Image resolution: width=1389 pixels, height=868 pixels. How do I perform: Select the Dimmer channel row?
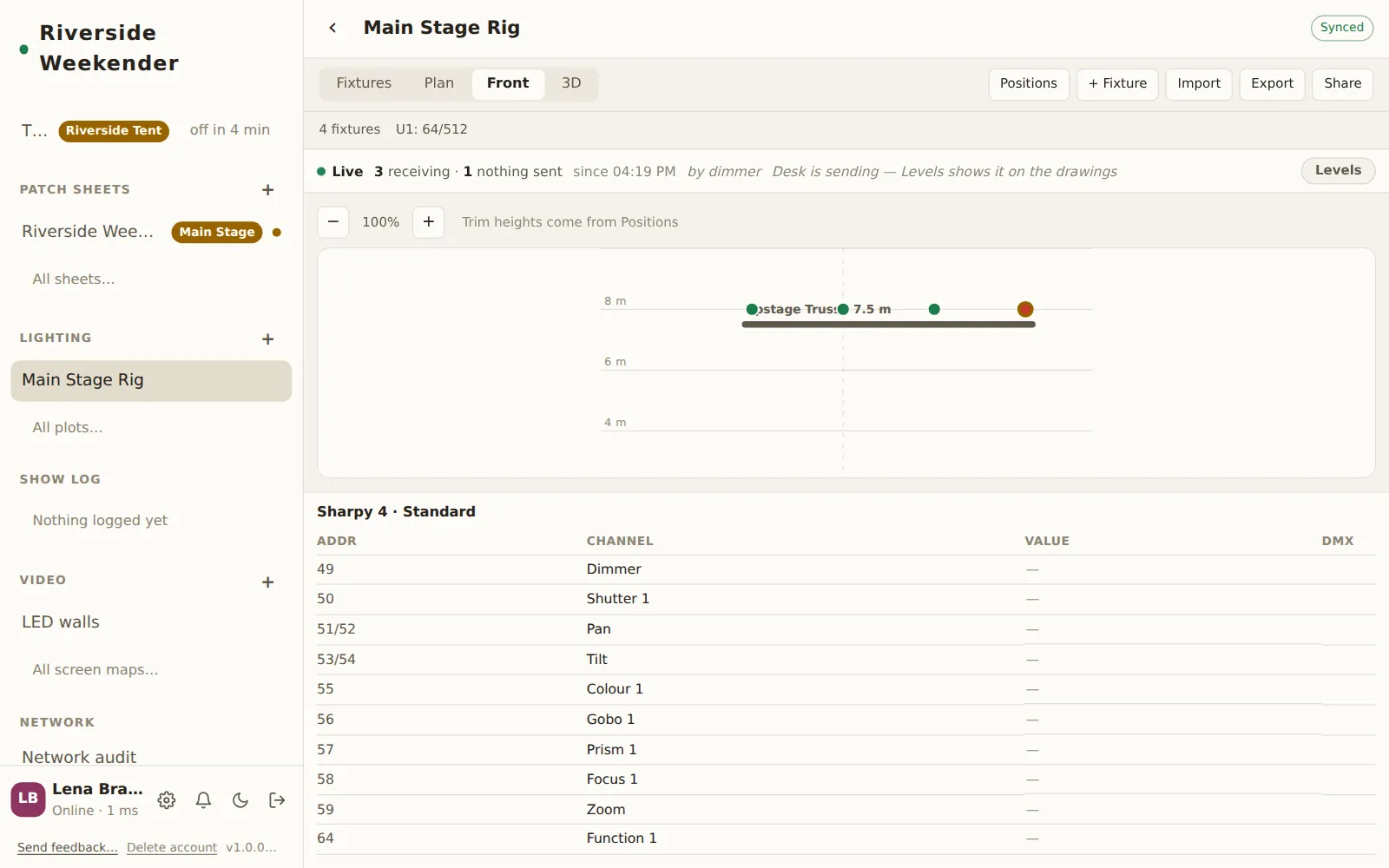point(846,569)
